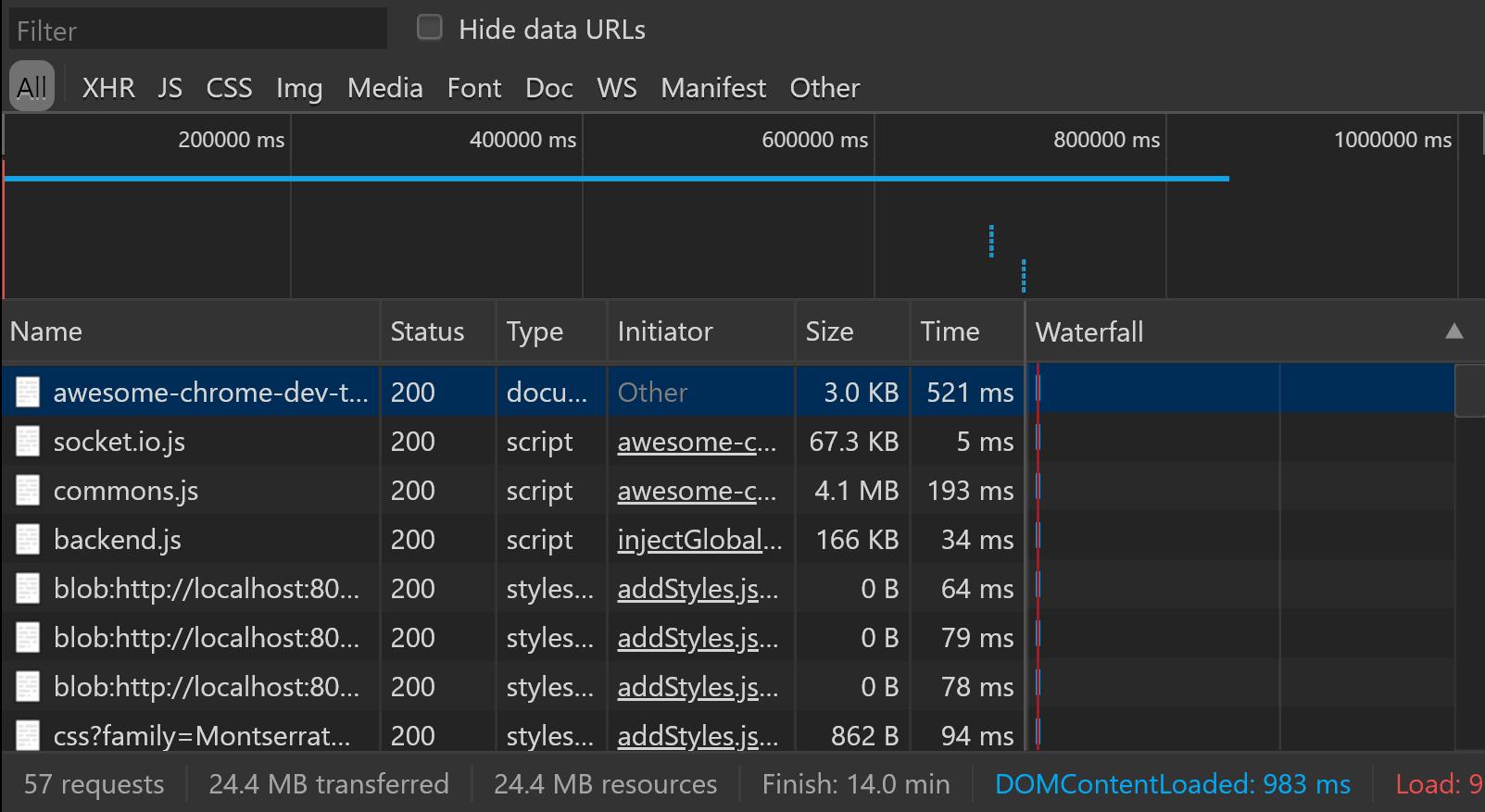Open the awesome-c initiator link for commons.js

pos(697,491)
